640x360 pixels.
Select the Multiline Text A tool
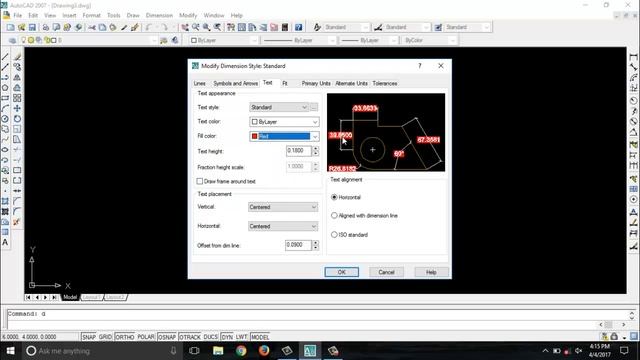click(5, 242)
